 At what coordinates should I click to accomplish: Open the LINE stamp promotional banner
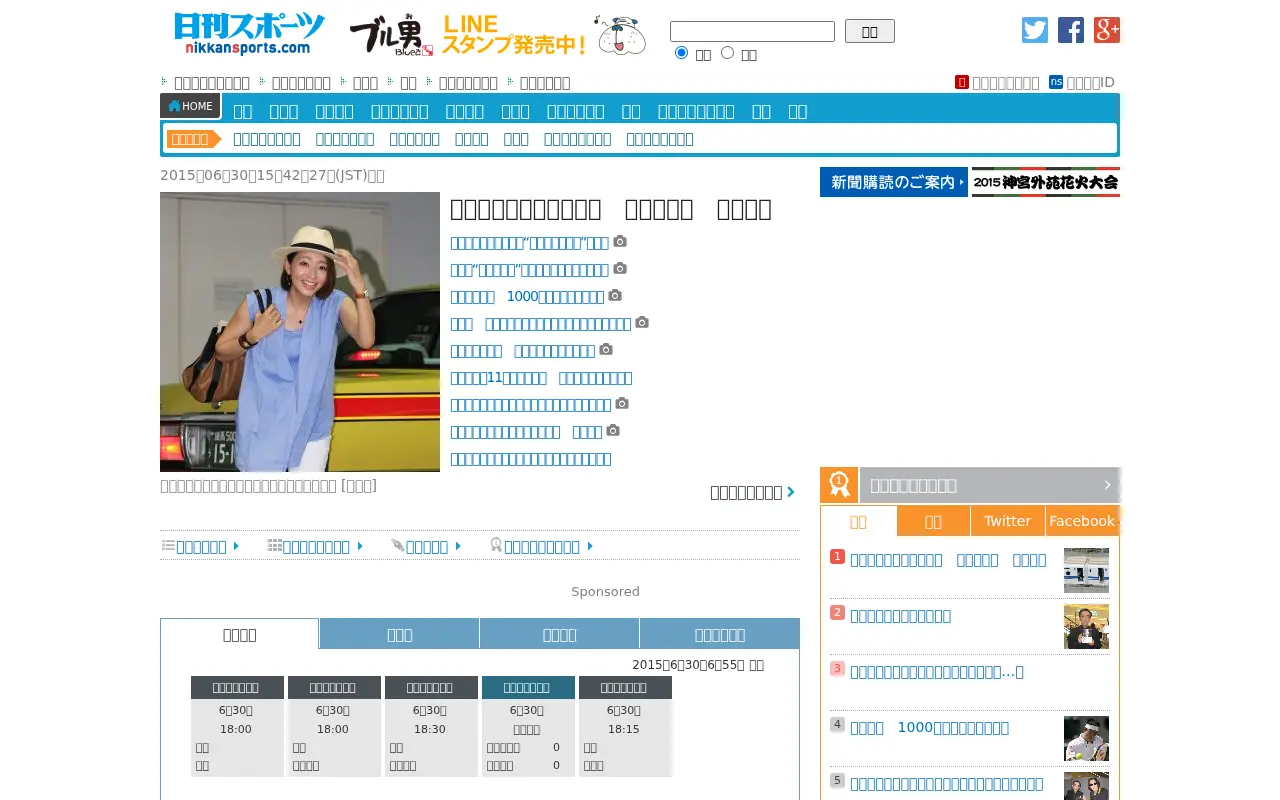pos(498,35)
